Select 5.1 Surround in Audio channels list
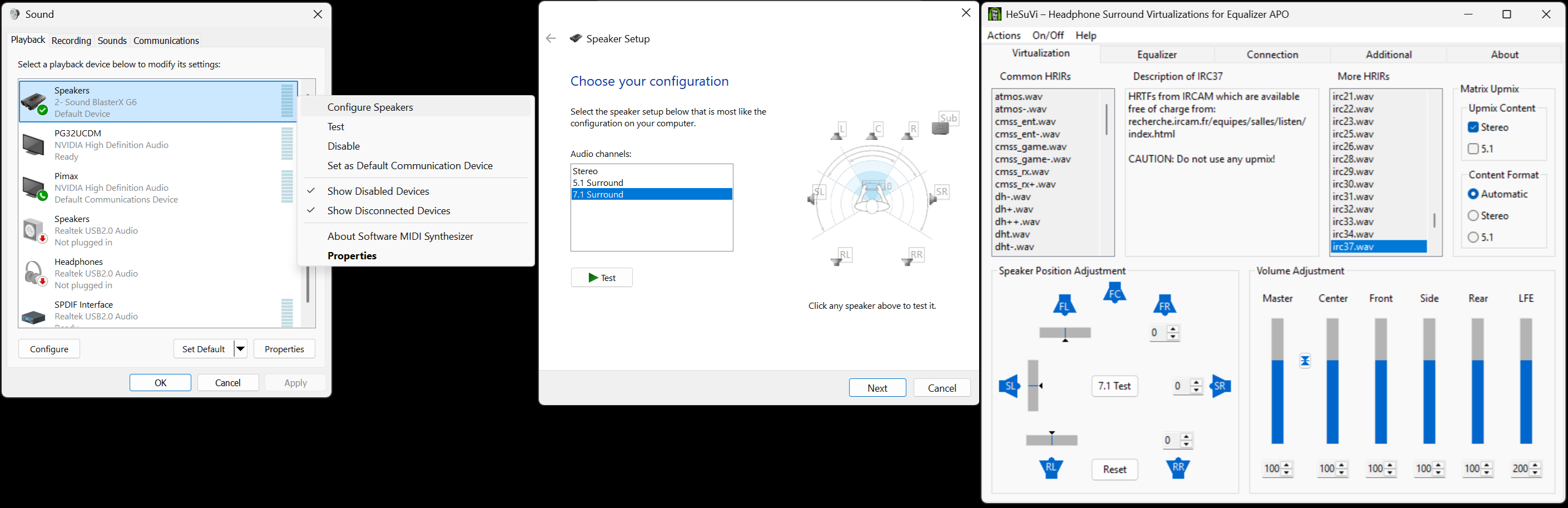This screenshot has height=508, width=1568. 651,183
